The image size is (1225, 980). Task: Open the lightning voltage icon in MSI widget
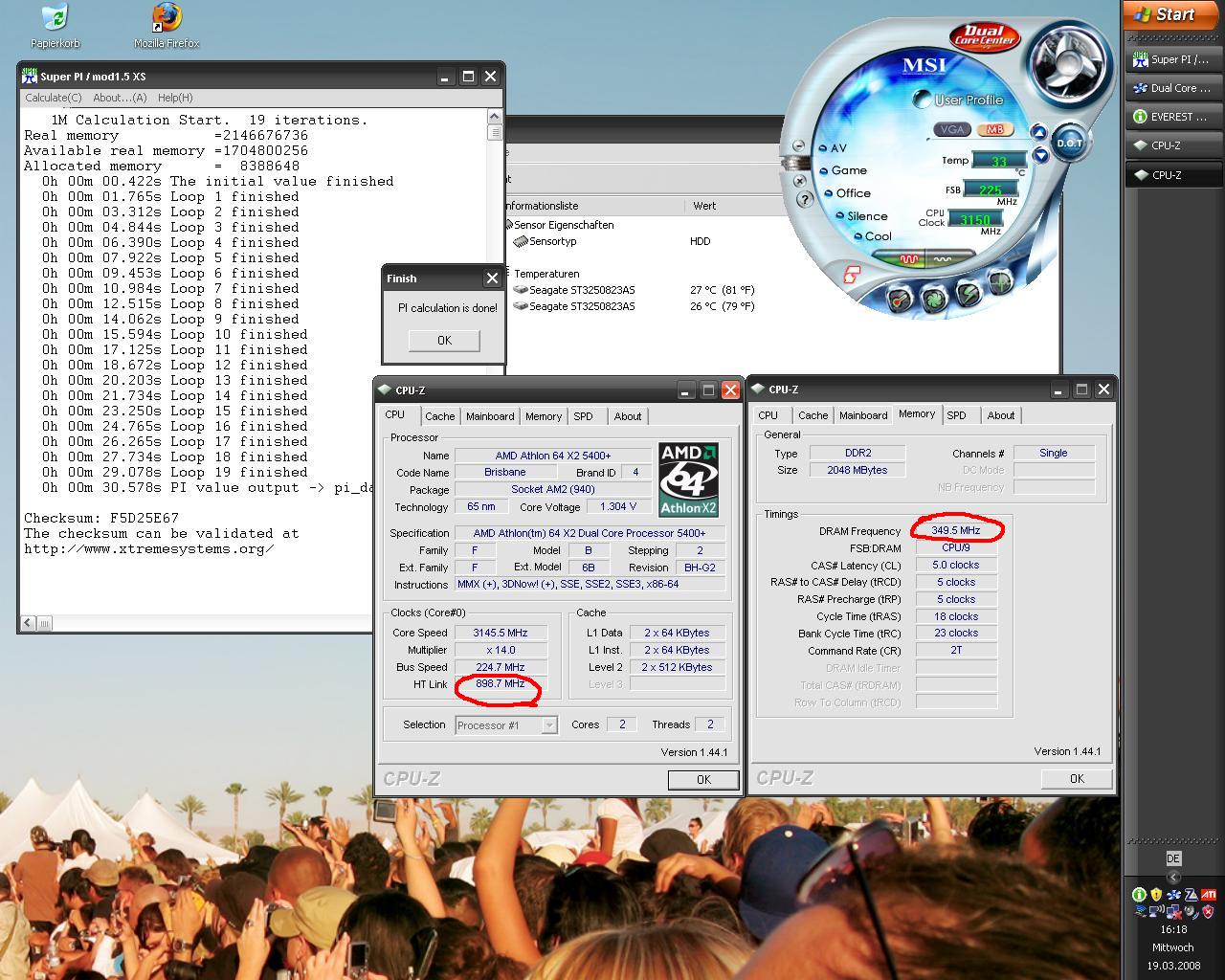tap(968, 294)
